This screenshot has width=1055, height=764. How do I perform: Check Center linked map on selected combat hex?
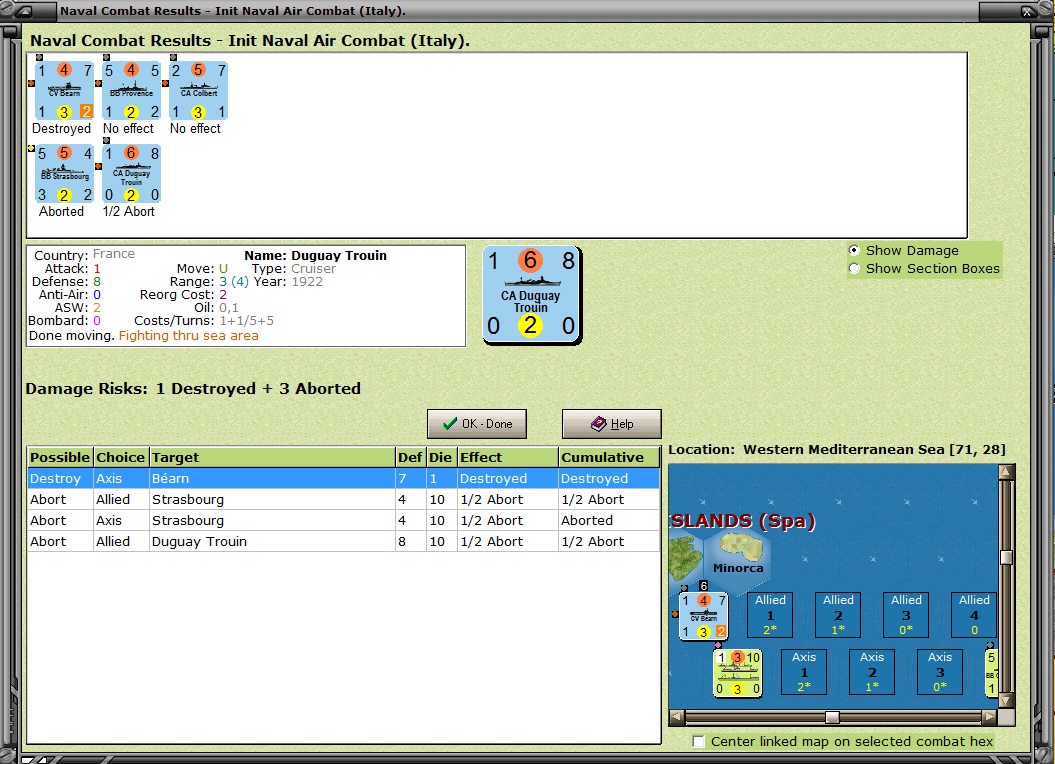698,741
